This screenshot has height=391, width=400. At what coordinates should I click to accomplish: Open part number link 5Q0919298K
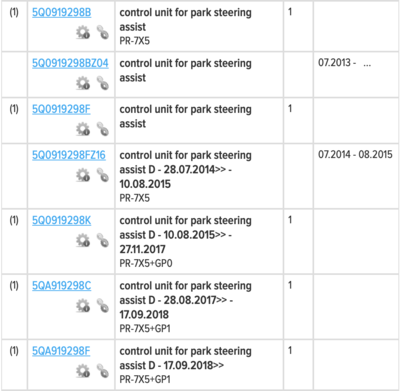[61, 220]
